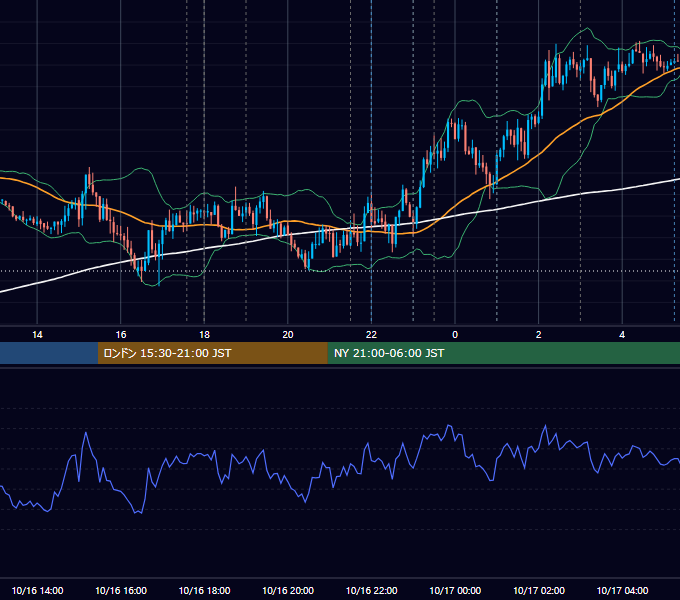Viewport: 680px width, 600px height.
Task: Click the 10/17 02:00 date label
Action: pos(539,590)
